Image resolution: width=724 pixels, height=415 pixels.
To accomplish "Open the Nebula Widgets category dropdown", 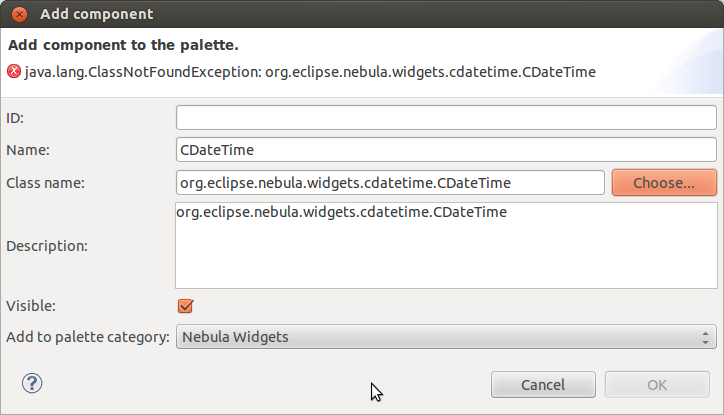I will [x=446, y=337].
